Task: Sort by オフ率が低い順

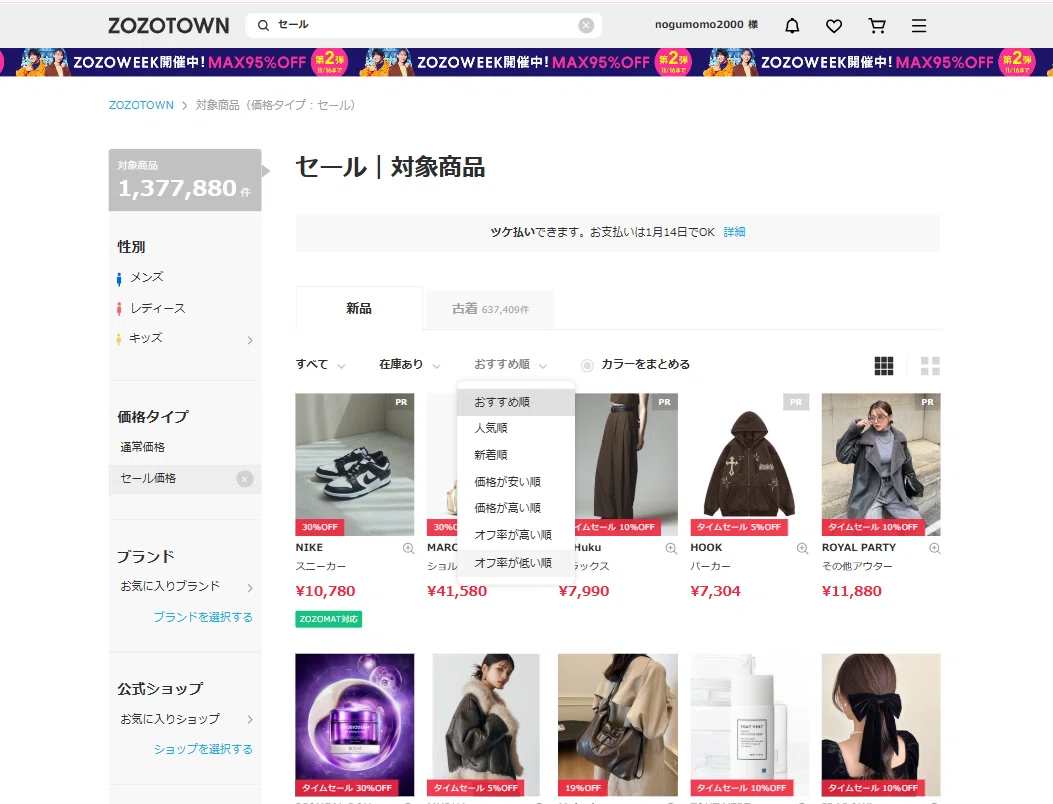Action: pos(516,563)
